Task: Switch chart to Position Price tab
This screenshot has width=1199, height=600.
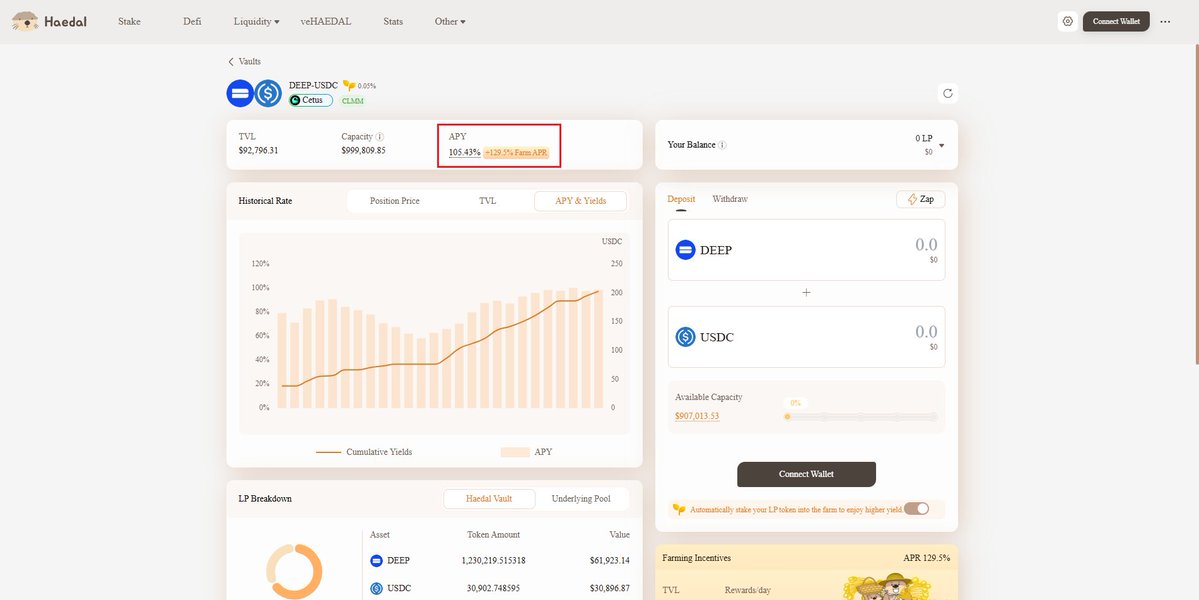Action: point(395,201)
